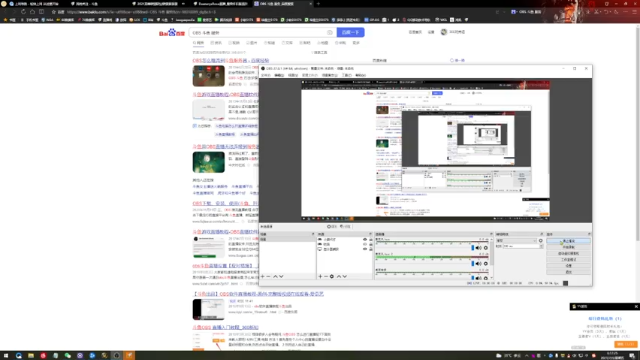Image resolution: width=640 pixels, height=360 pixels.
Task: Open source properties gear in Sources panel
Action: [332, 277]
